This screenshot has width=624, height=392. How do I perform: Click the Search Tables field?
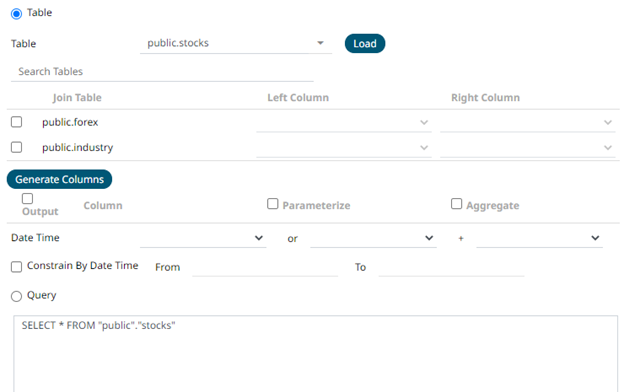162,72
